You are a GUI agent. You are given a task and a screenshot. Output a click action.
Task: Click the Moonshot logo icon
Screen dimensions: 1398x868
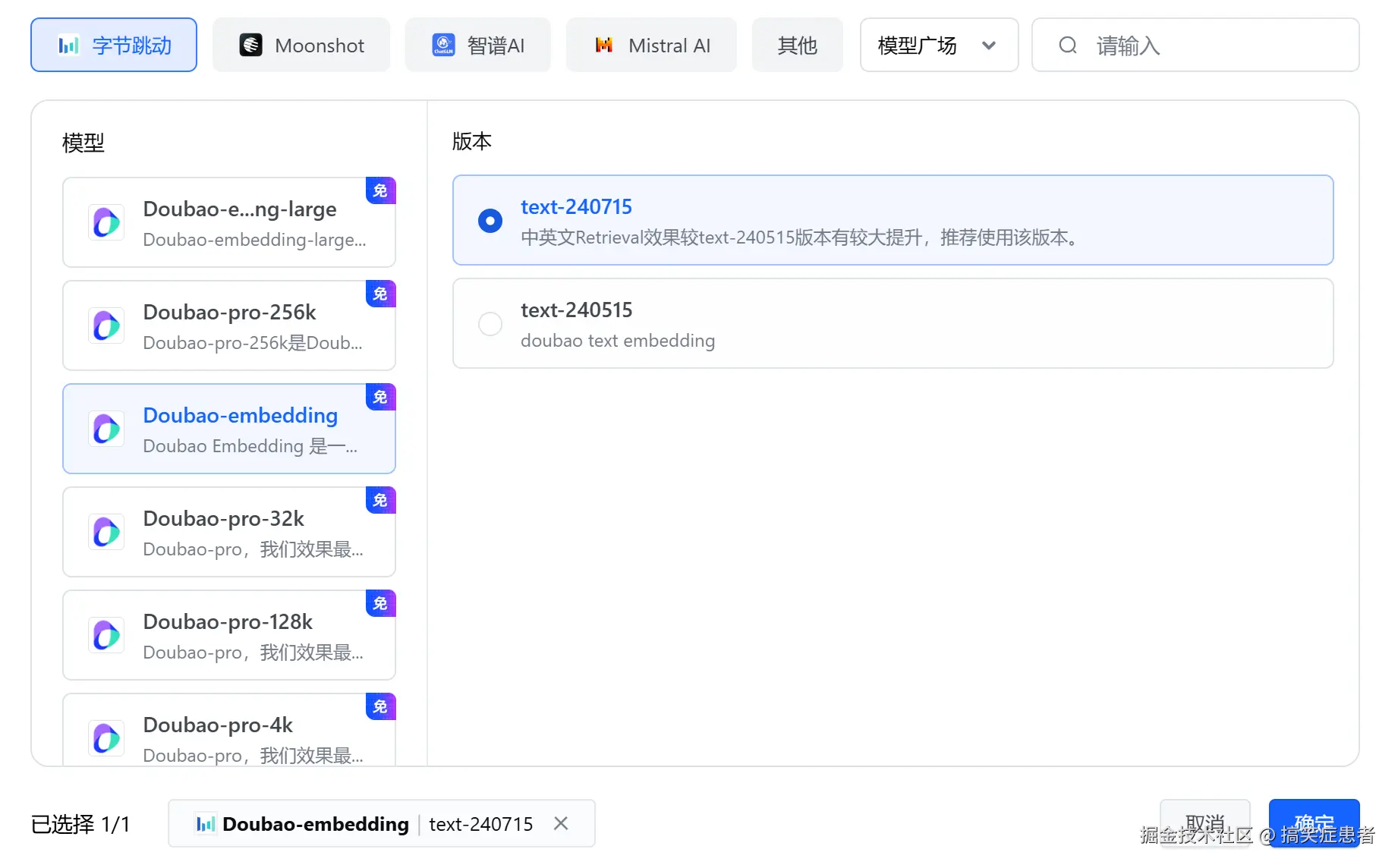pos(251,46)
